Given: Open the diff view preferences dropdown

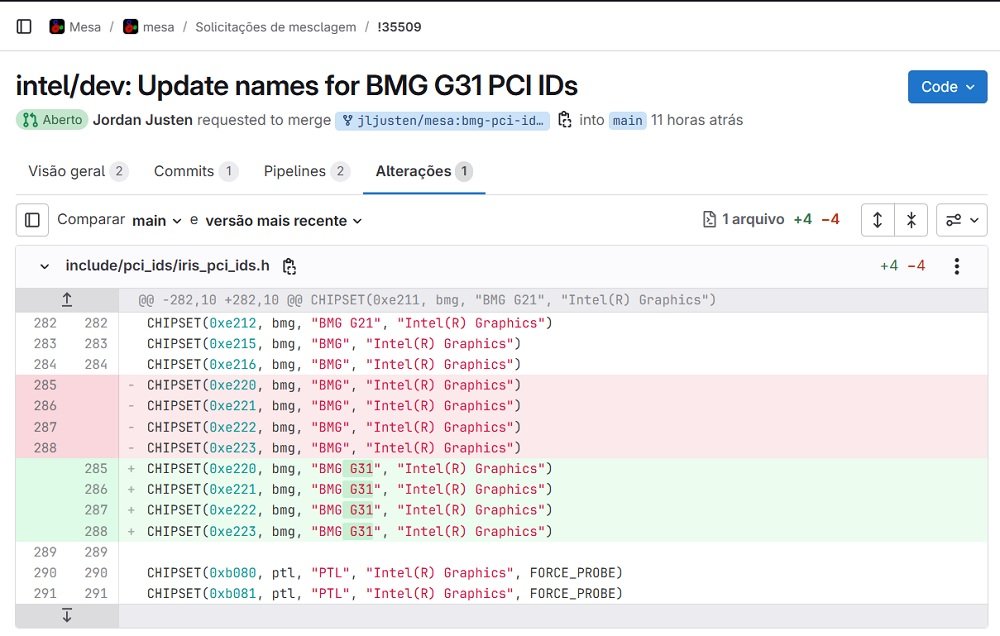Looking at the screenshot, I should click(961, 220).
